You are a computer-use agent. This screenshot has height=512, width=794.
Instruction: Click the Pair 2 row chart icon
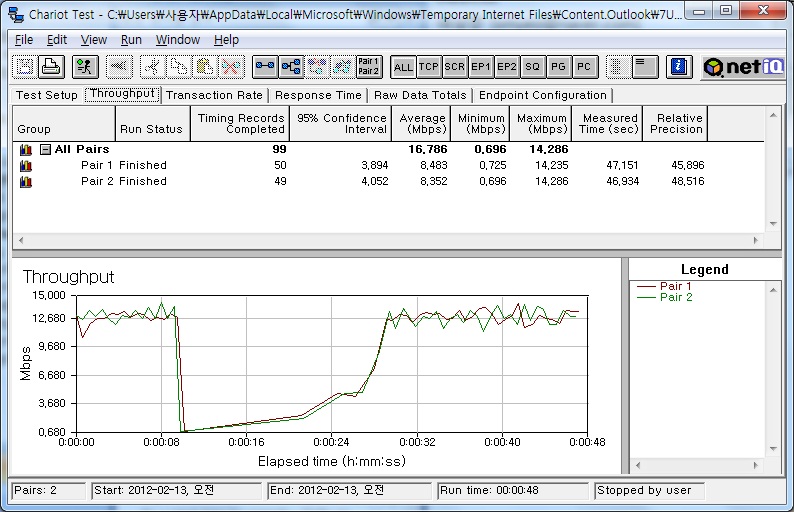tap(26, 182)
